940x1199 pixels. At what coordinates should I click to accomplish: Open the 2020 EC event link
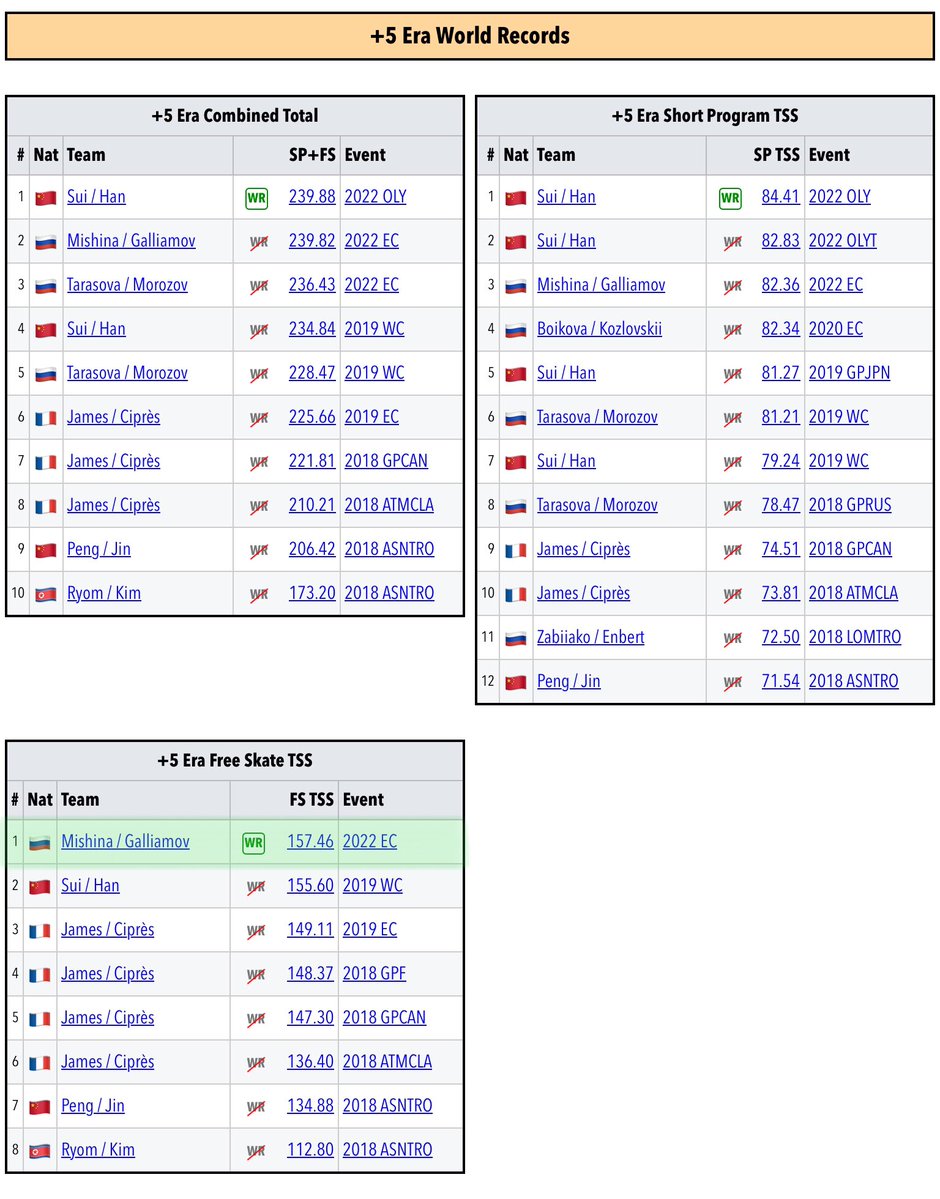tap(836, 330)
